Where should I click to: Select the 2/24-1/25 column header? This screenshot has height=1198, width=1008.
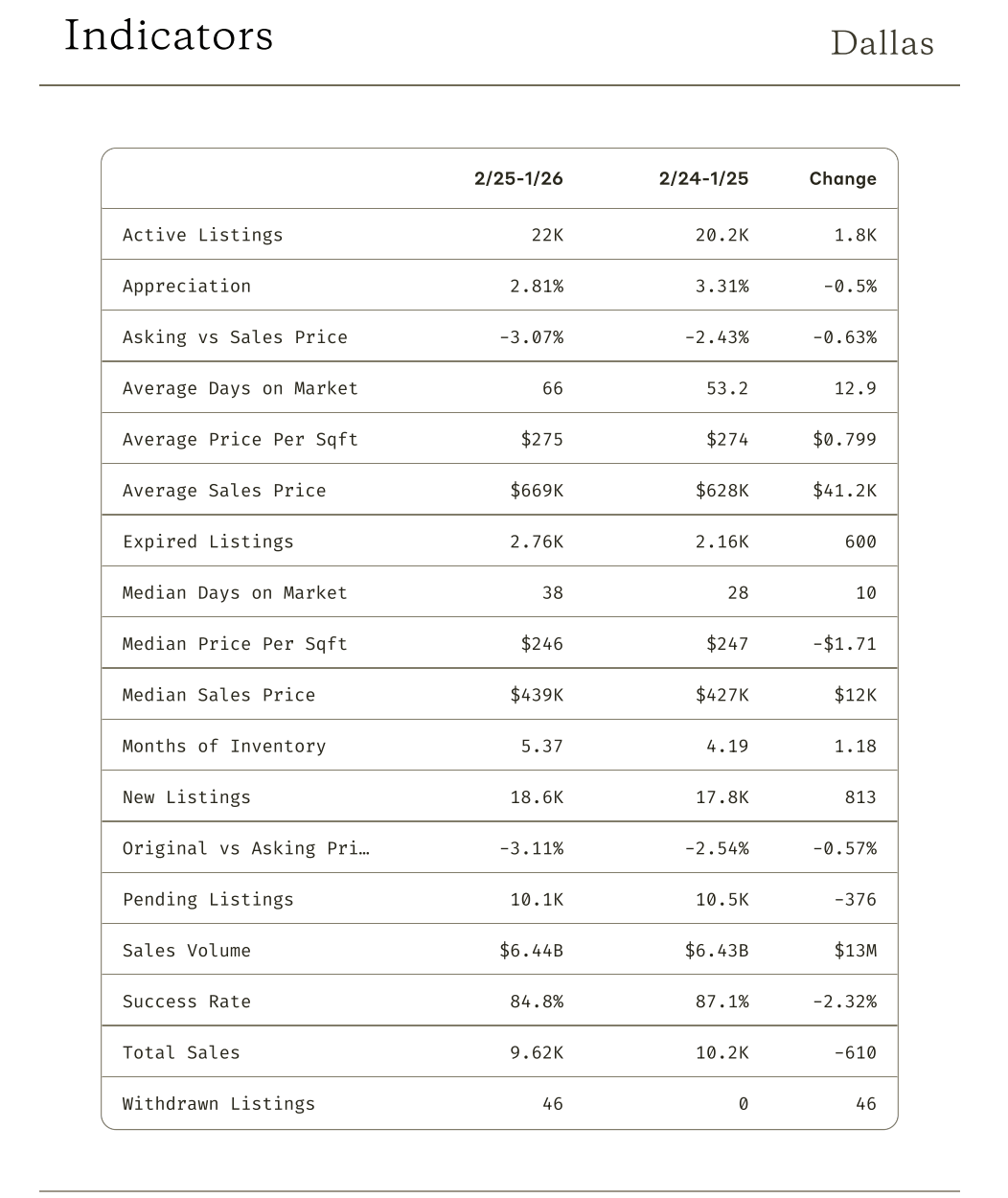pos(703,178)
